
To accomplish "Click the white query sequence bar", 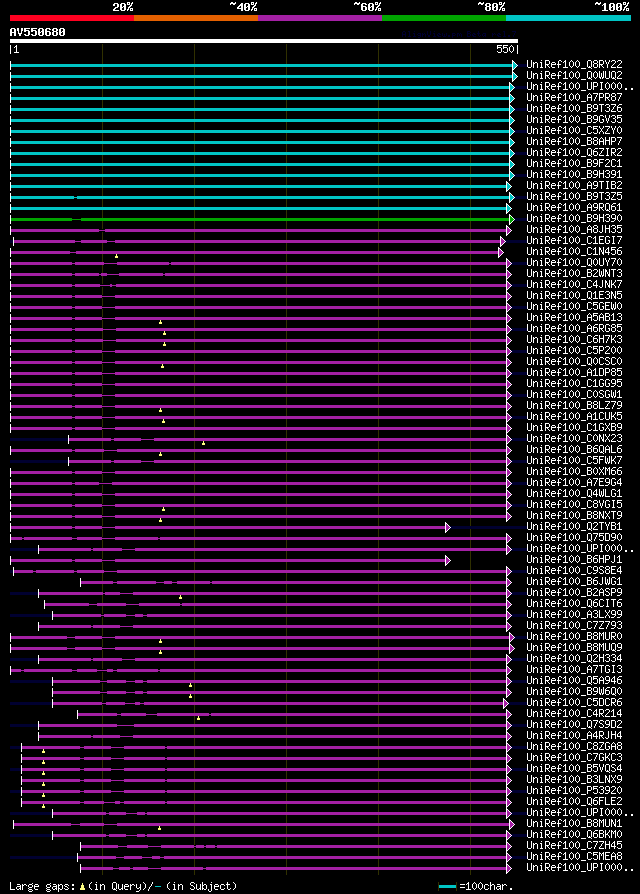I will point(264,41).
